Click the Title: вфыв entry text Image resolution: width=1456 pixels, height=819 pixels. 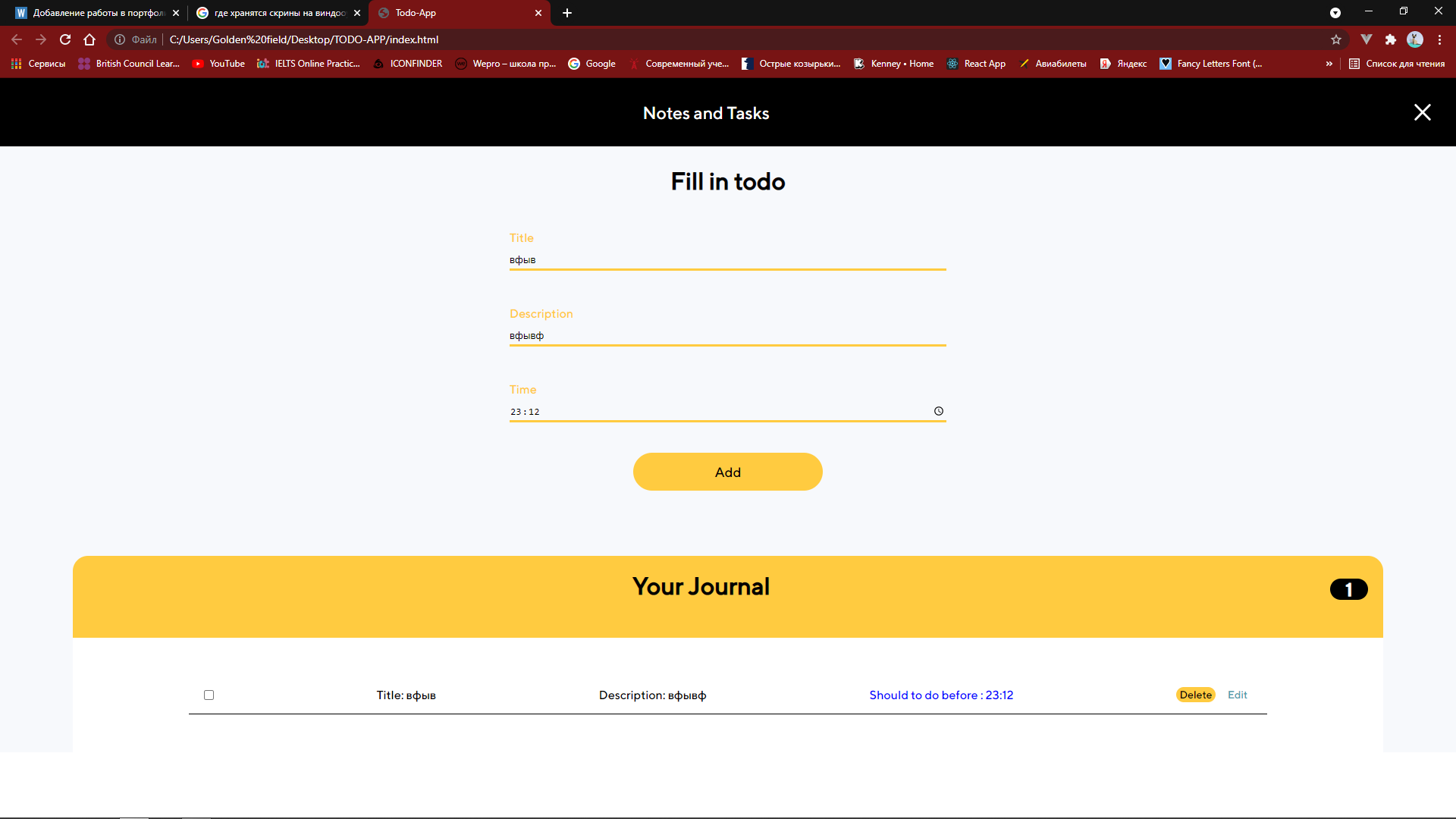click(x=406, y=695)
